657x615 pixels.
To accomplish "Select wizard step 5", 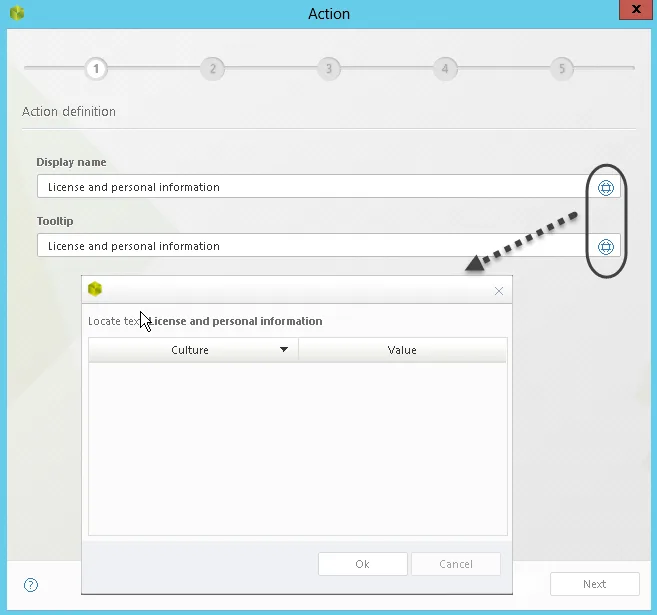I will (x=562, y=68).
